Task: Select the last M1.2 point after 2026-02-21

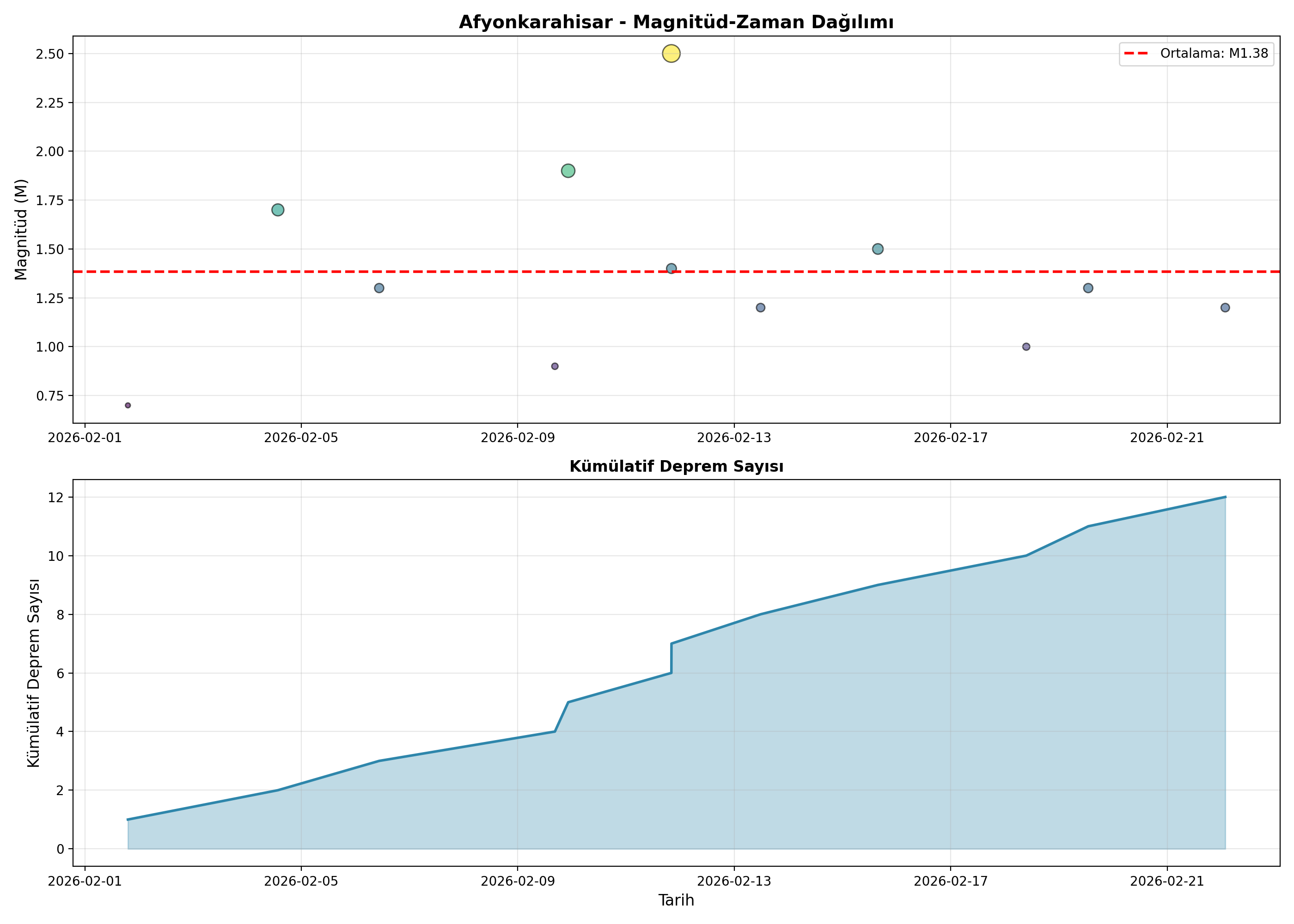Action: tap(1225, 308)
